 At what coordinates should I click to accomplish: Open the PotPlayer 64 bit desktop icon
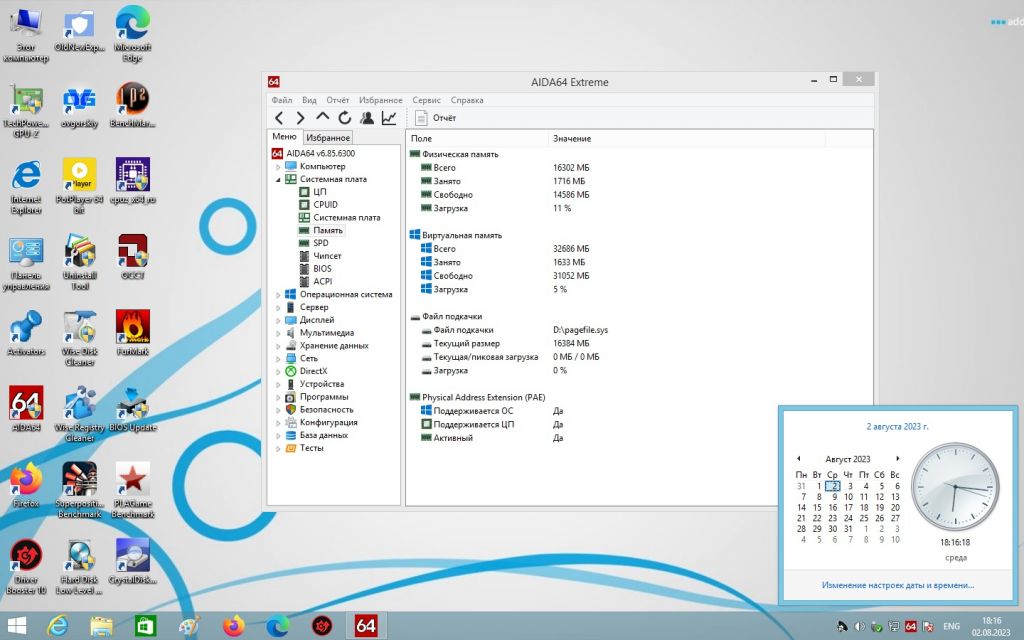click(80, 186)
